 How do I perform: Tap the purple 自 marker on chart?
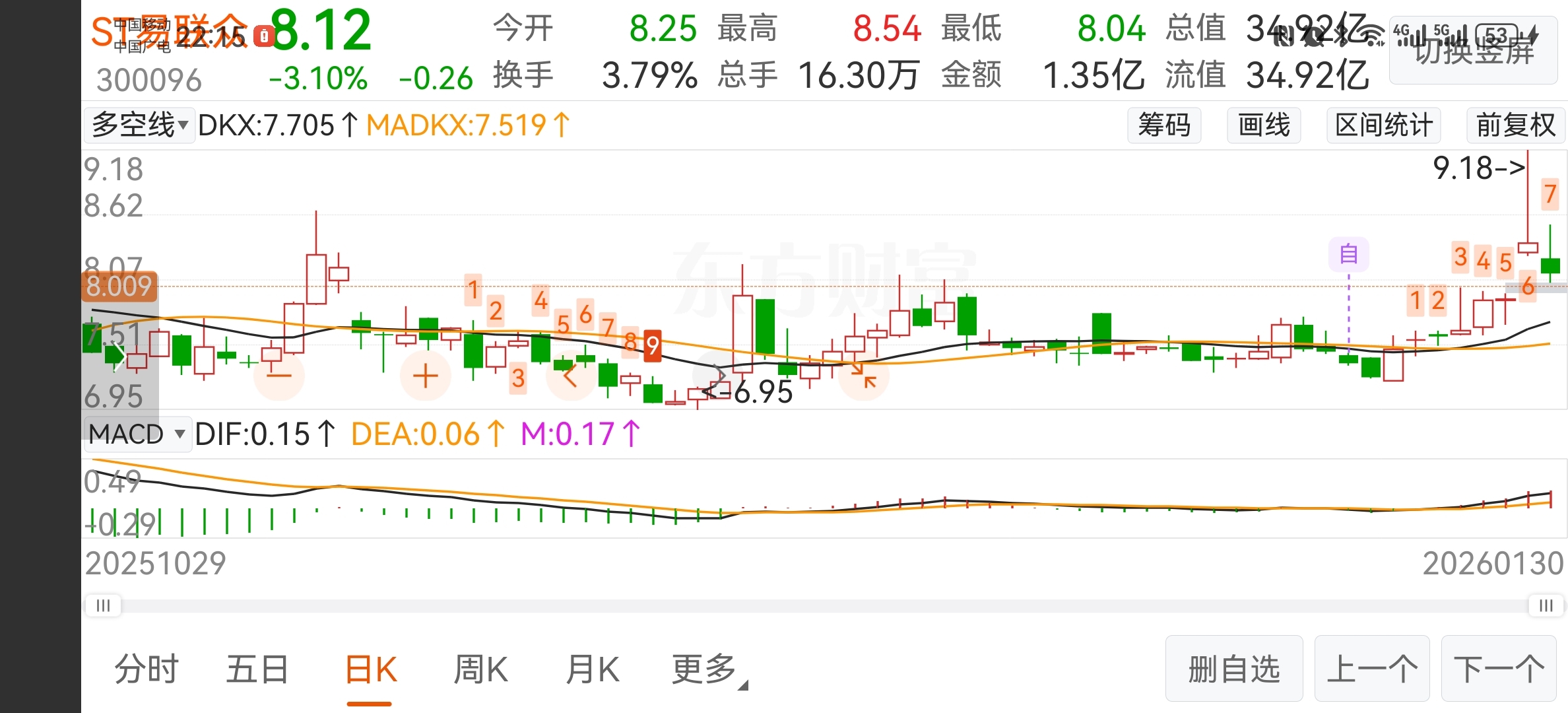[1348, 254]
